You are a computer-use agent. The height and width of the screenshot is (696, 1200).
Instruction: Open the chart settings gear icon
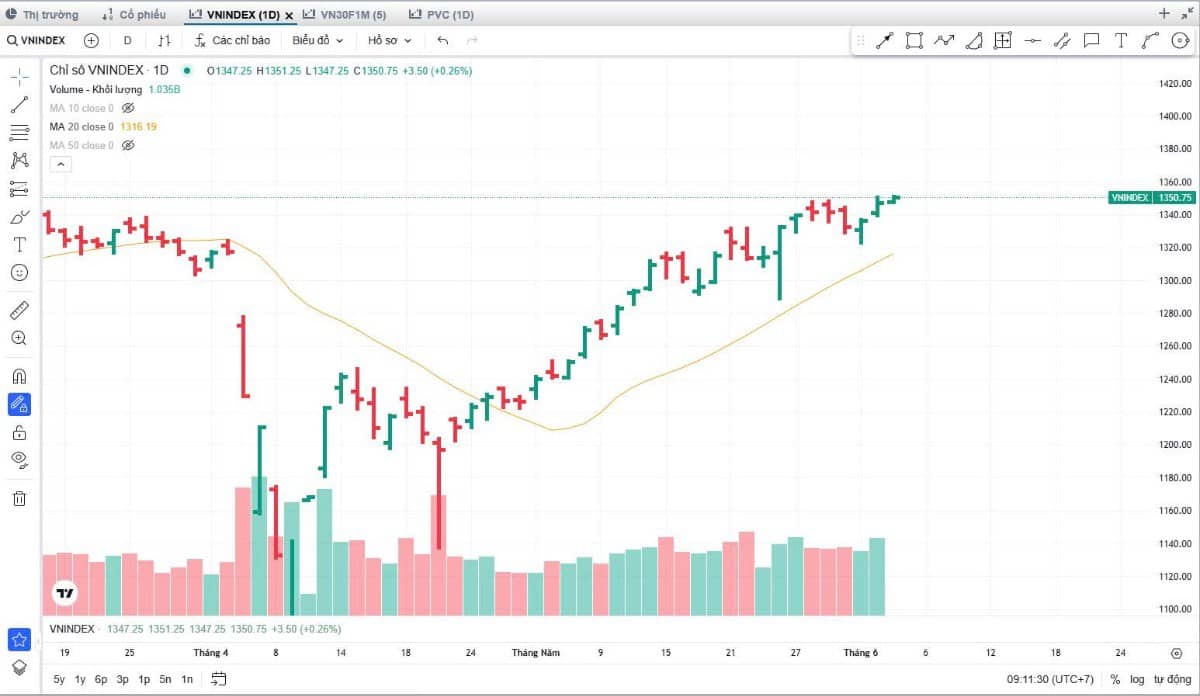pos(1177,653)
